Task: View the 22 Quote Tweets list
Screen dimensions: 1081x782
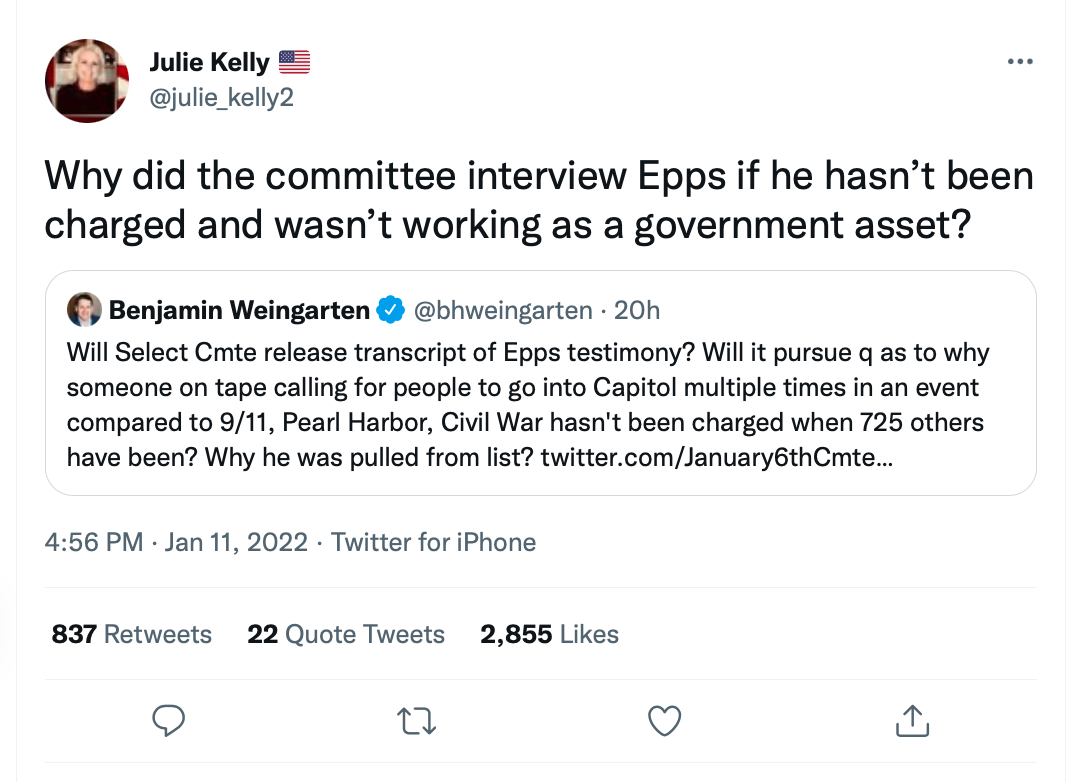Action: [x=346, y=634]
